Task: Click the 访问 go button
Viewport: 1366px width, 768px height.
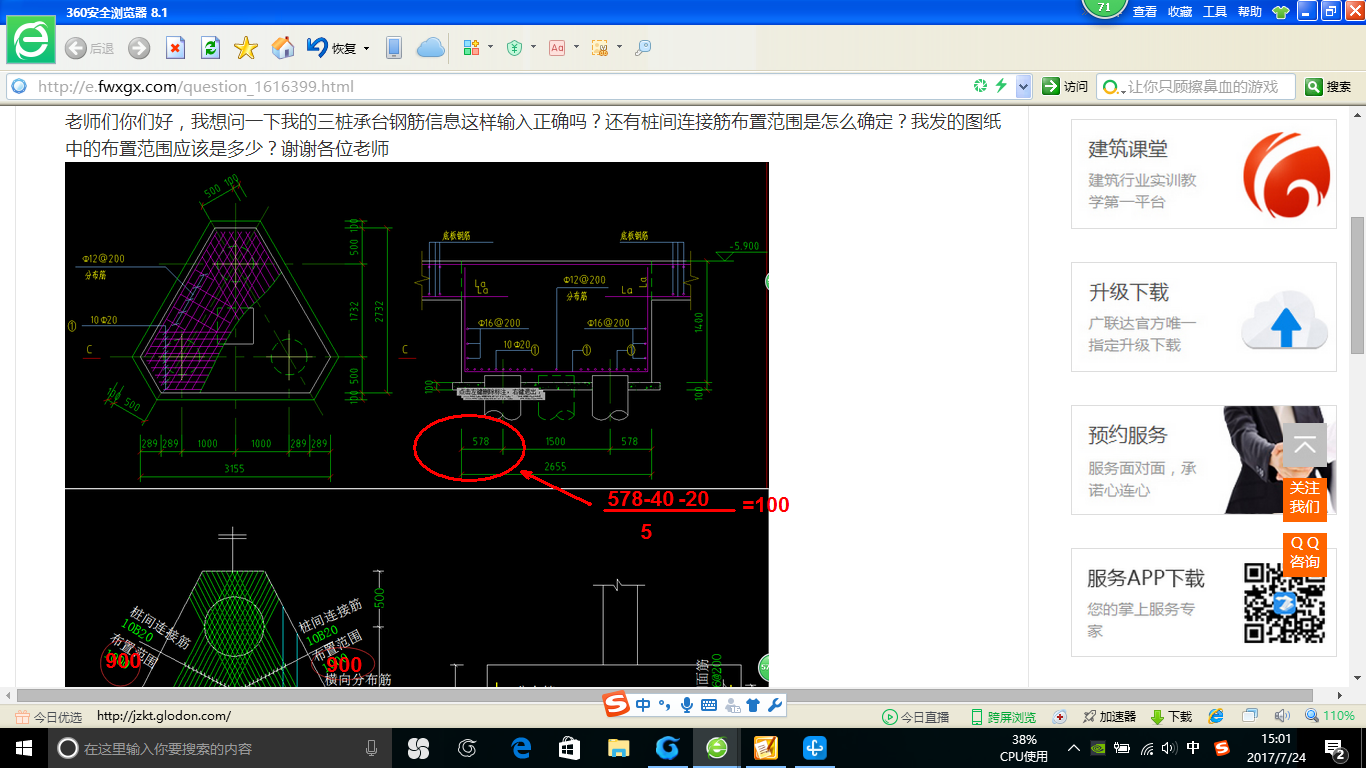Action: tap(1065, 86)
